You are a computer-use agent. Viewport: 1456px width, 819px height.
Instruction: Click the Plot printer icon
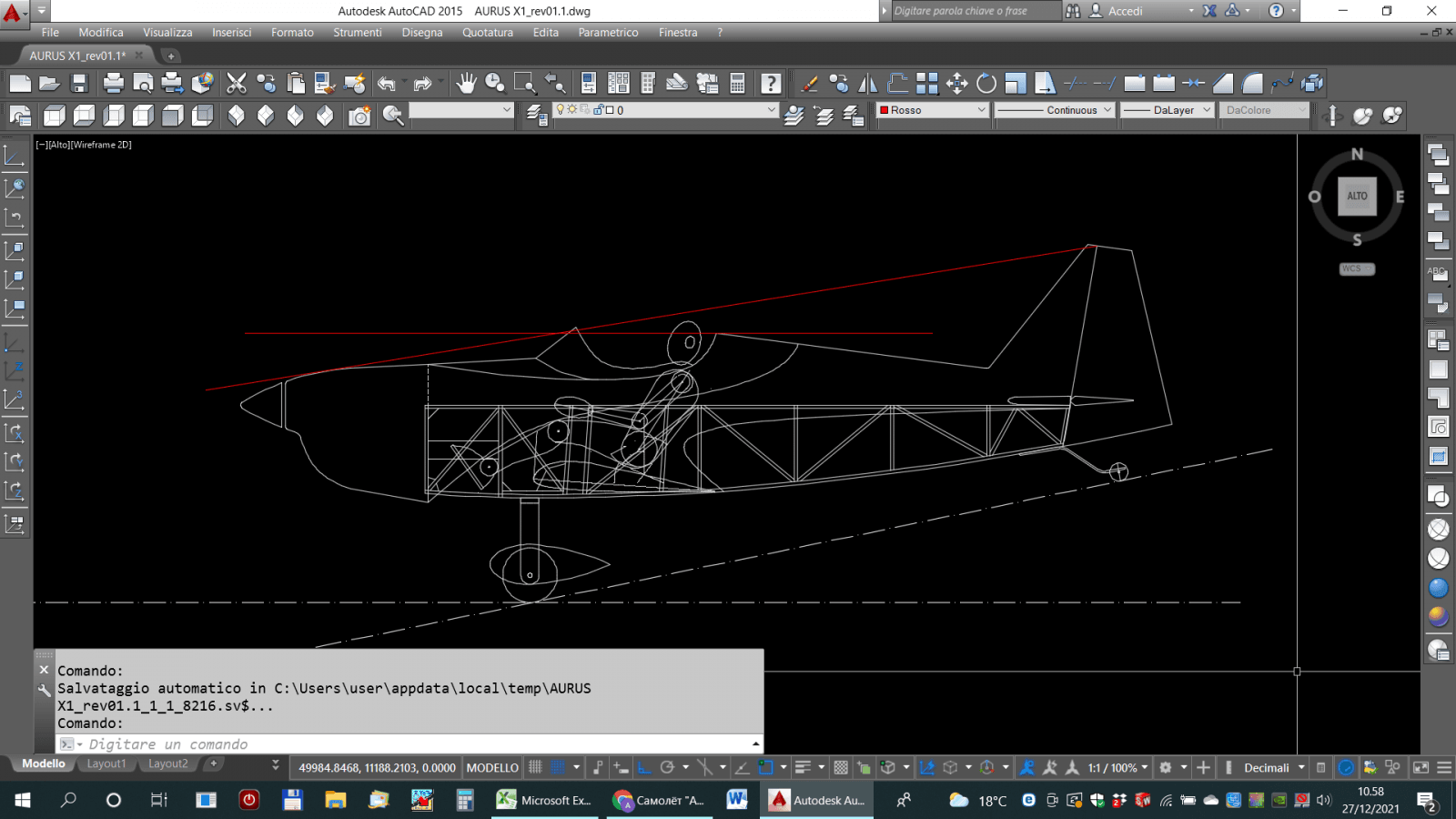(x=114, y=84)
